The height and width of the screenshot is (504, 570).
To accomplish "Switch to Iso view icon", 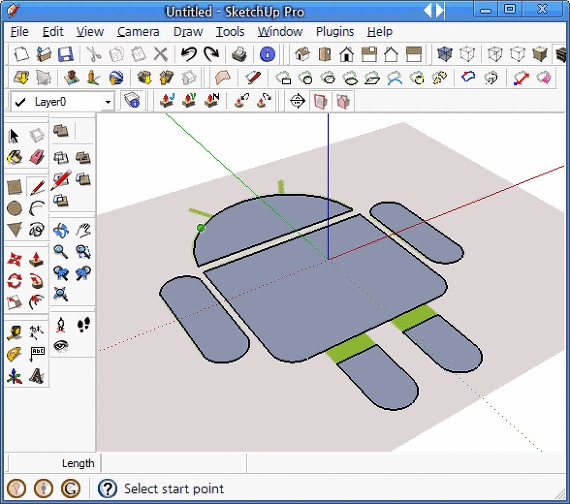I will [302, 54].
